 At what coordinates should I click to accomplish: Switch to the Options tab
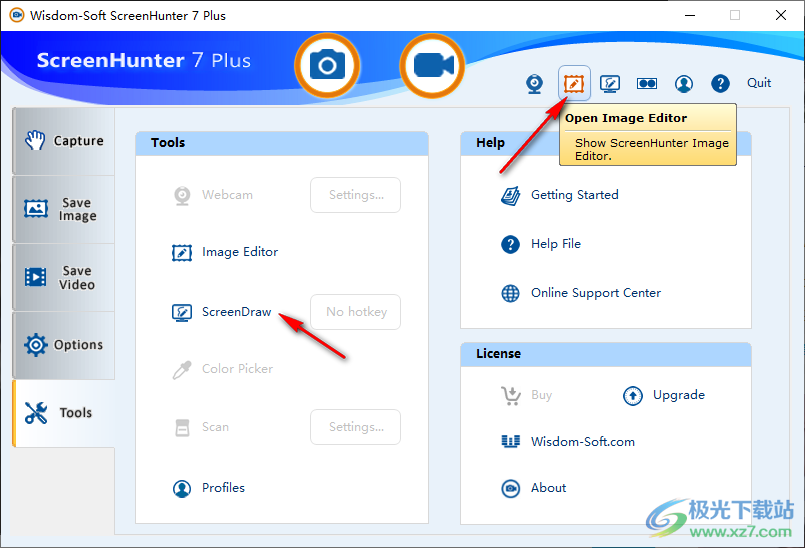tap(64, 345)
